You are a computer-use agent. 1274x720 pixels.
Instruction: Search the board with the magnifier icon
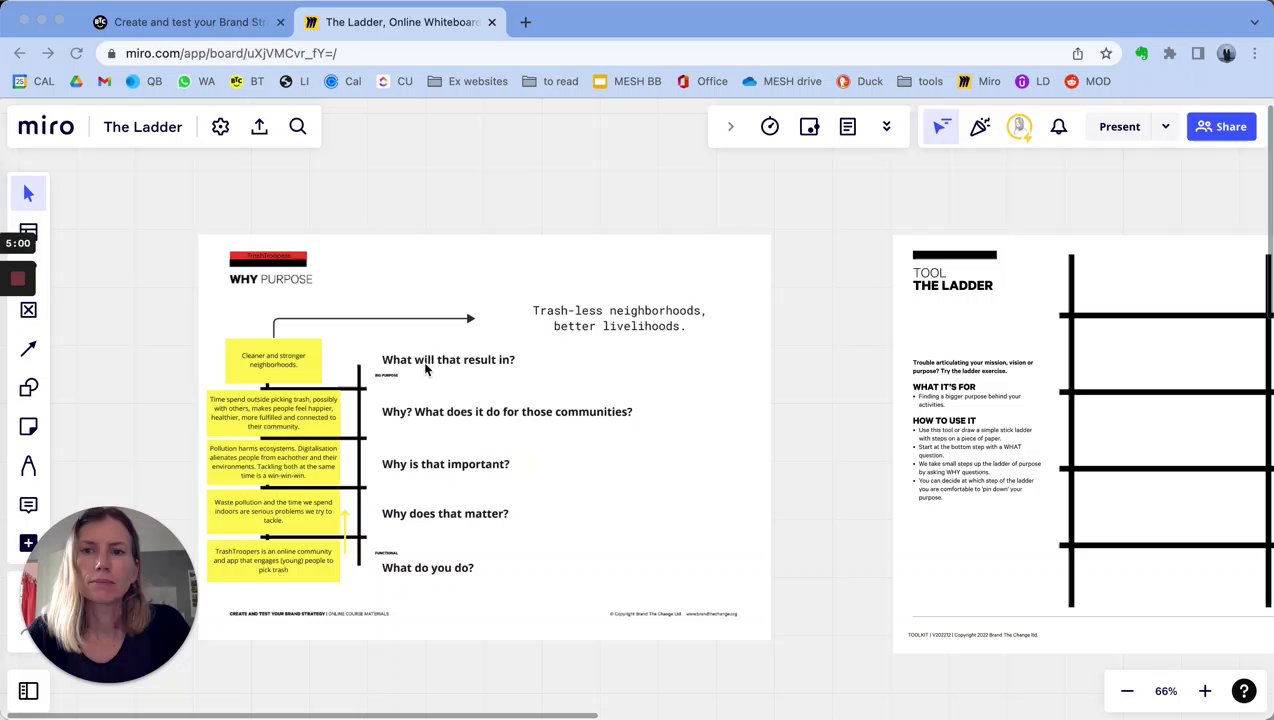click(x=298, y=127)
